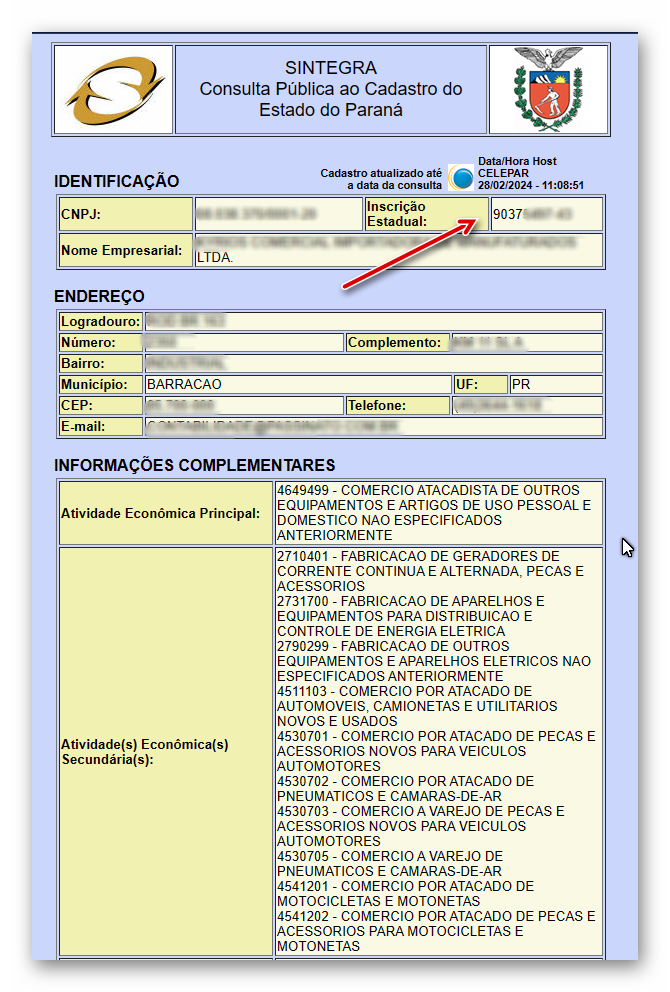Select the Telefone value field
670x992 pixels.
[526, 406]
